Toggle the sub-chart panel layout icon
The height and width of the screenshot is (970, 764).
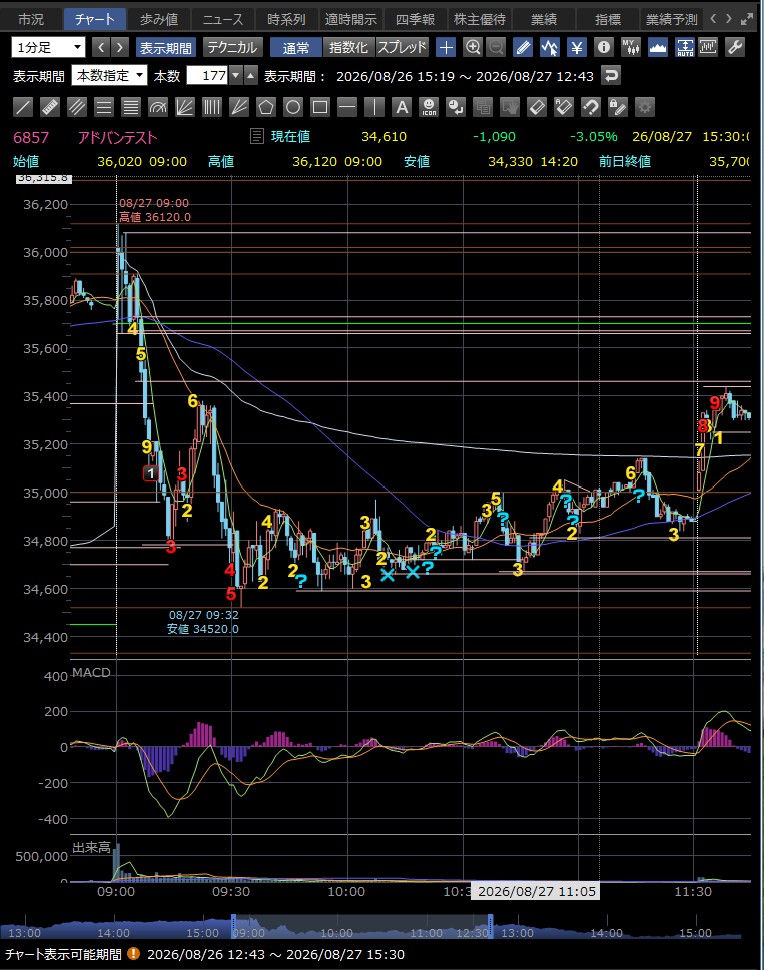(708, 47)
